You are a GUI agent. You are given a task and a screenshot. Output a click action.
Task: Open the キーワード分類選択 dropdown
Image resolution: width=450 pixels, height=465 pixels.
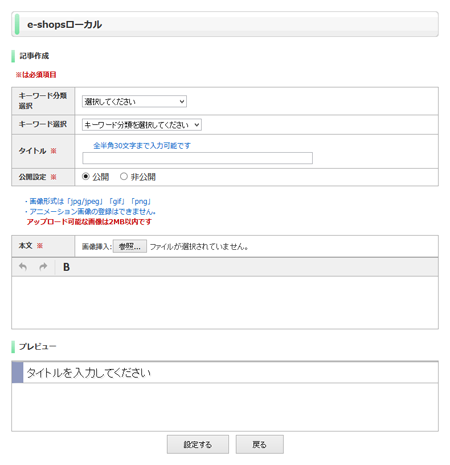(134, 101)
